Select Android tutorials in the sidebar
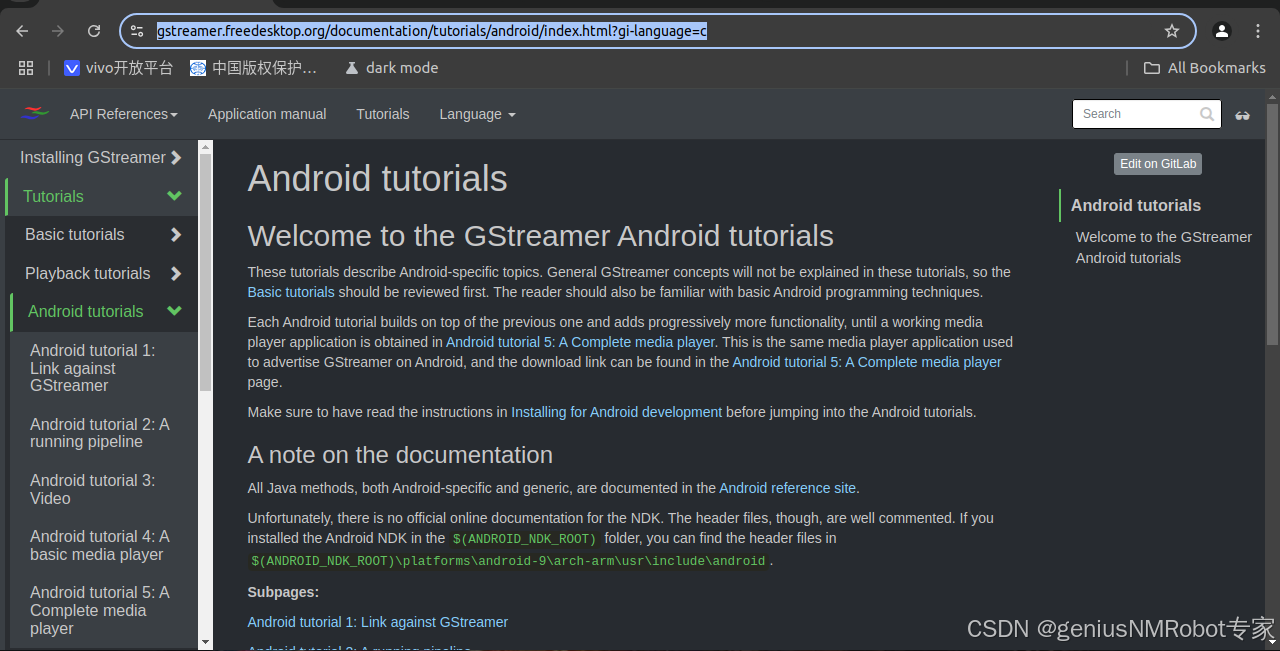 click(x=86, y=311)
